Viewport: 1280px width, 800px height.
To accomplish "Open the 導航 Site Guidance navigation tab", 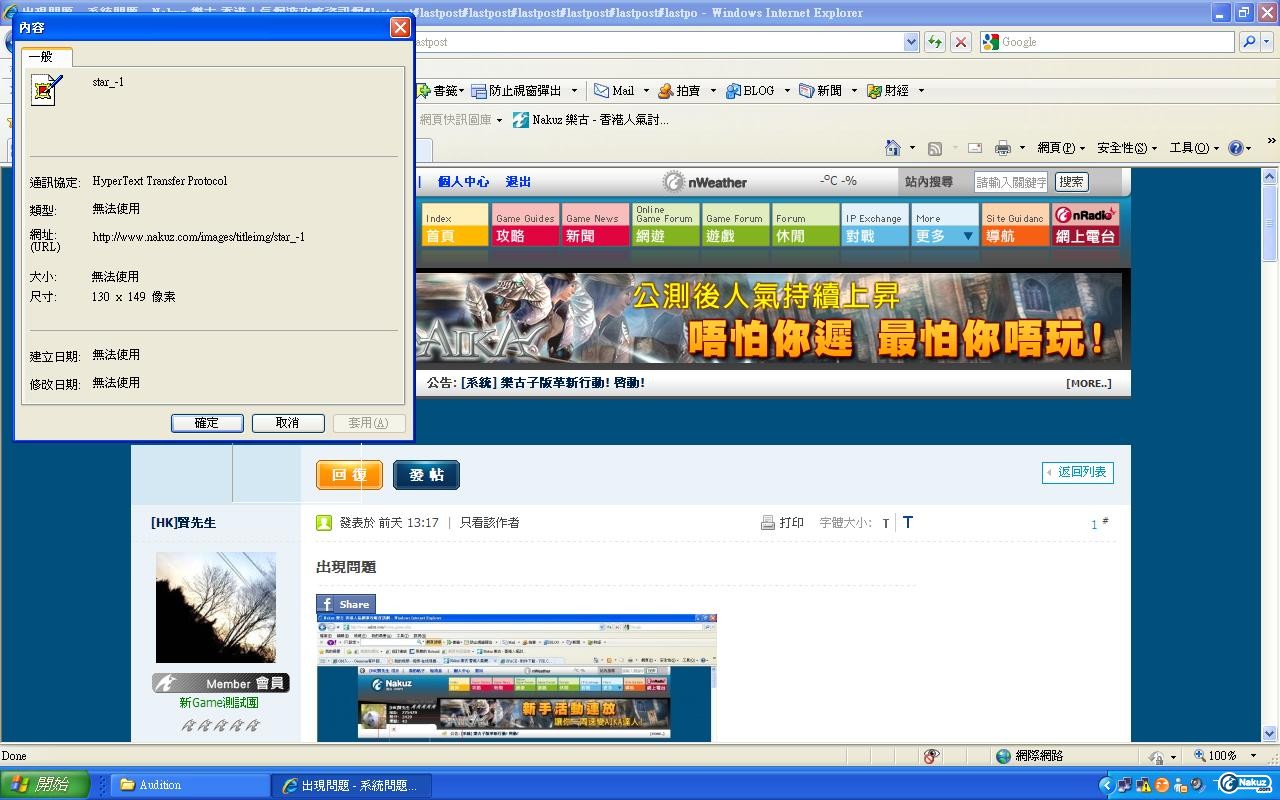I will click(1015, 225).
